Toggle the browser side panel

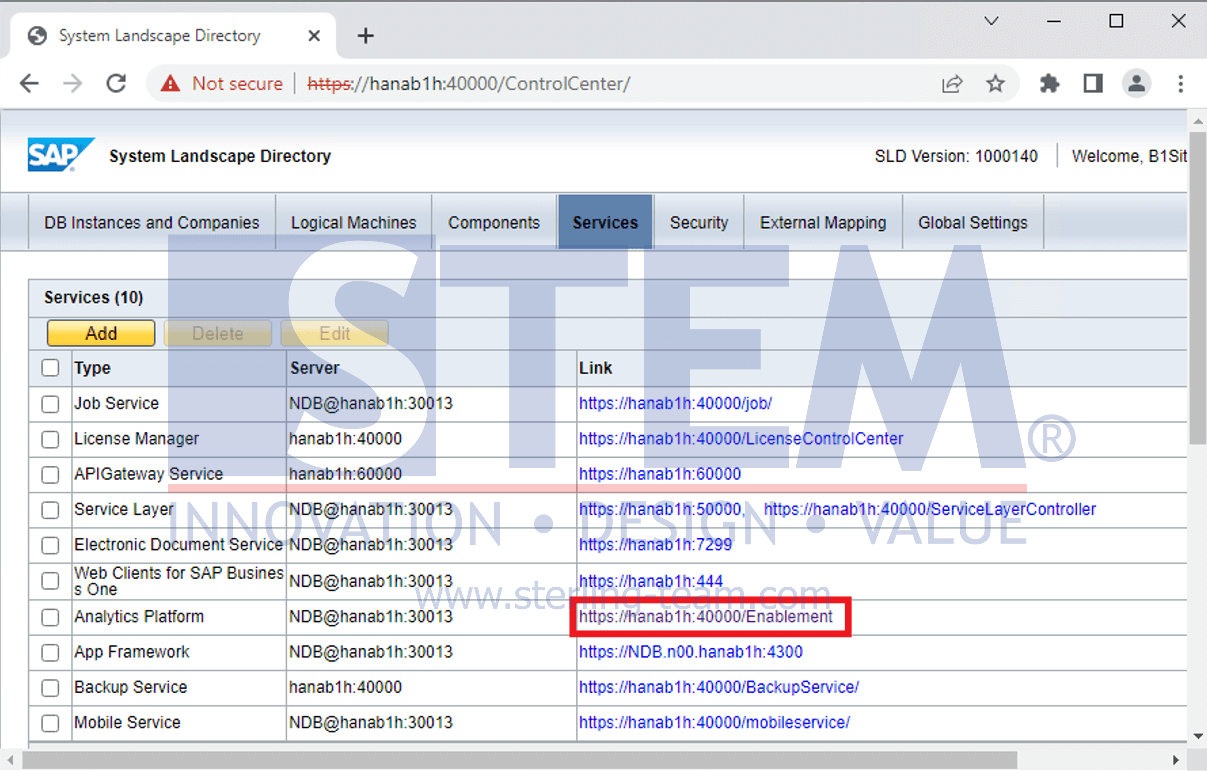(1093, 84)
